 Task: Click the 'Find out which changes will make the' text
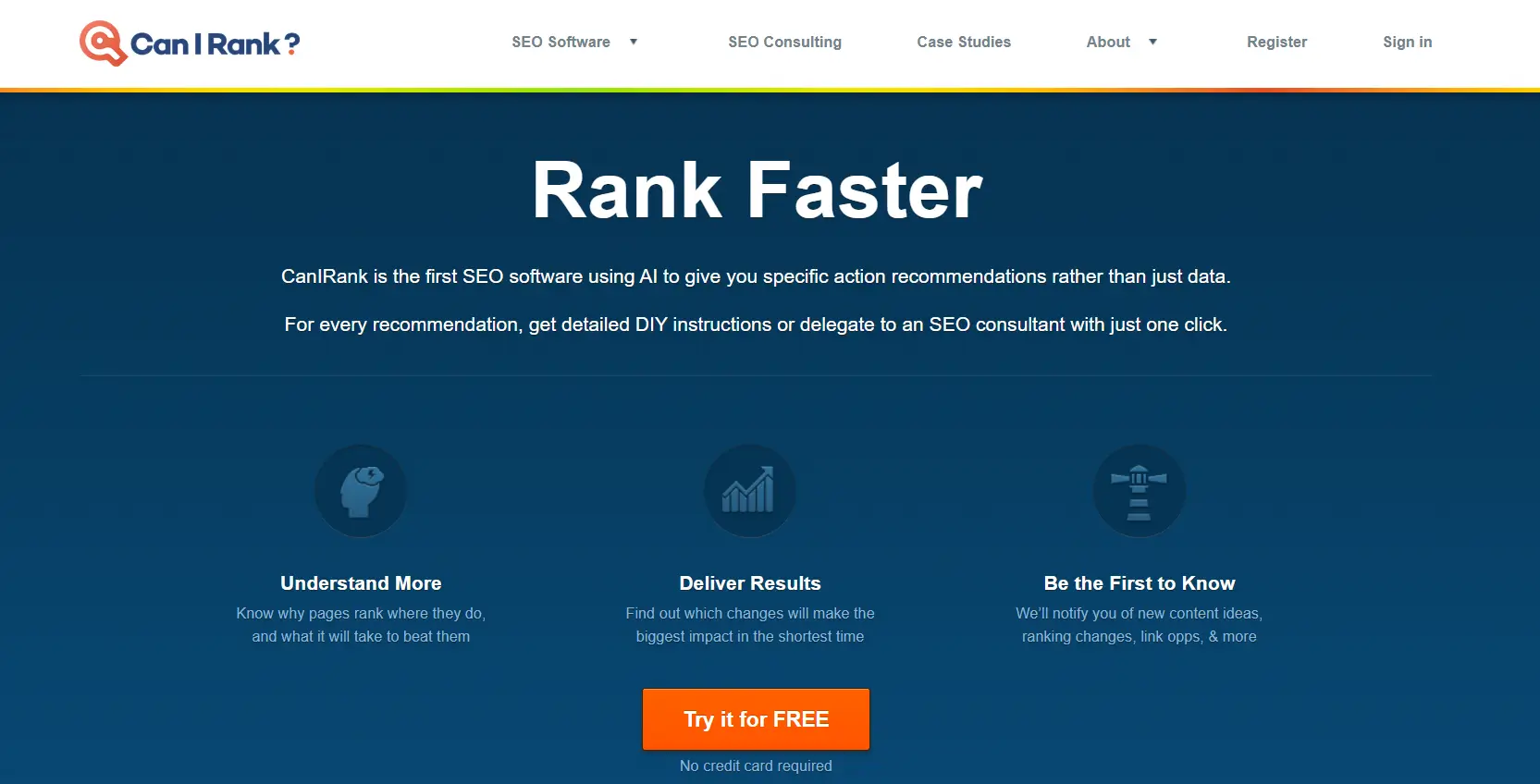click(750, 613)
